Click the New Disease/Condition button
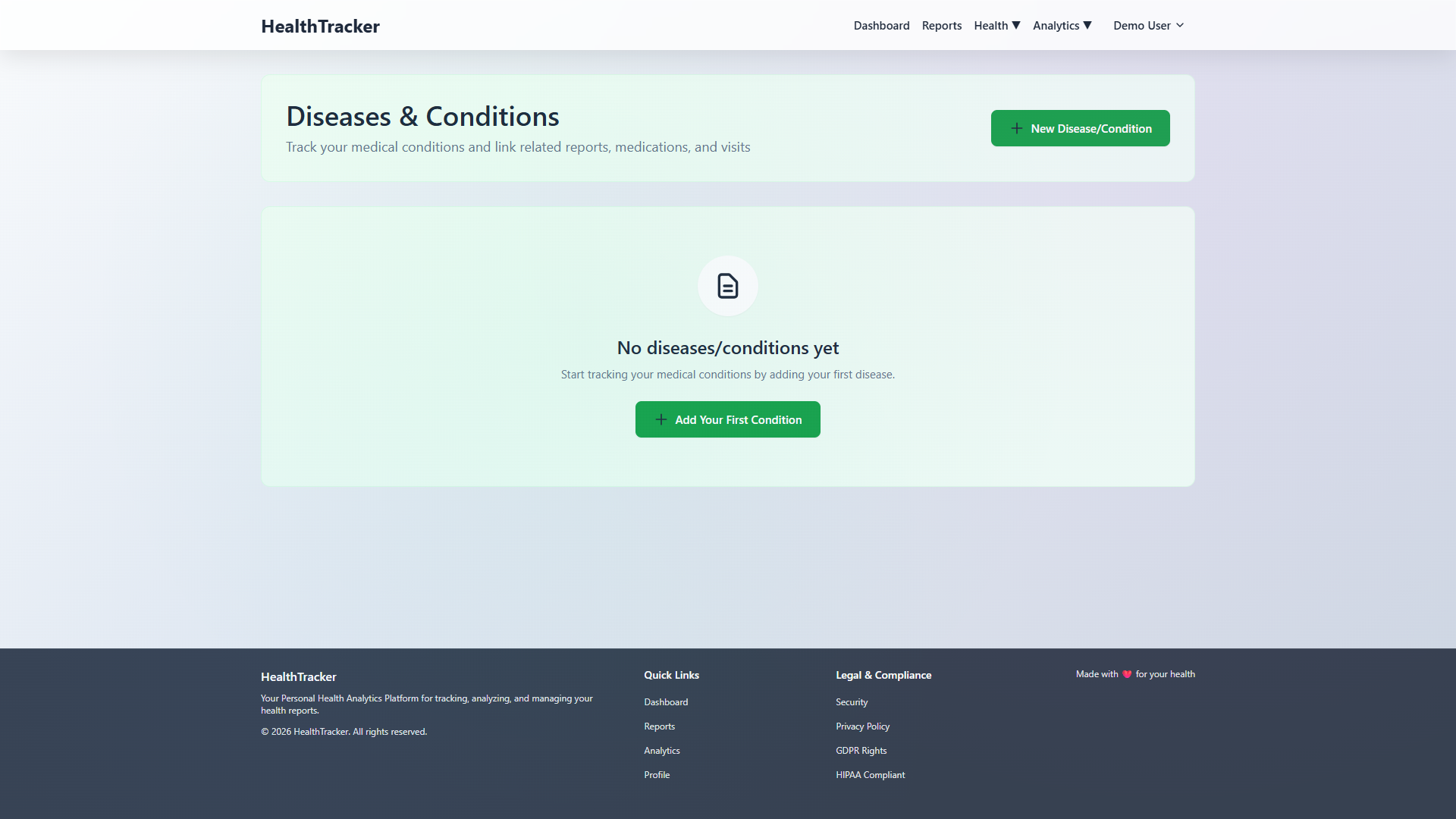Image resolution: width=1456 pixels, height=819 pixels. 1080,128
